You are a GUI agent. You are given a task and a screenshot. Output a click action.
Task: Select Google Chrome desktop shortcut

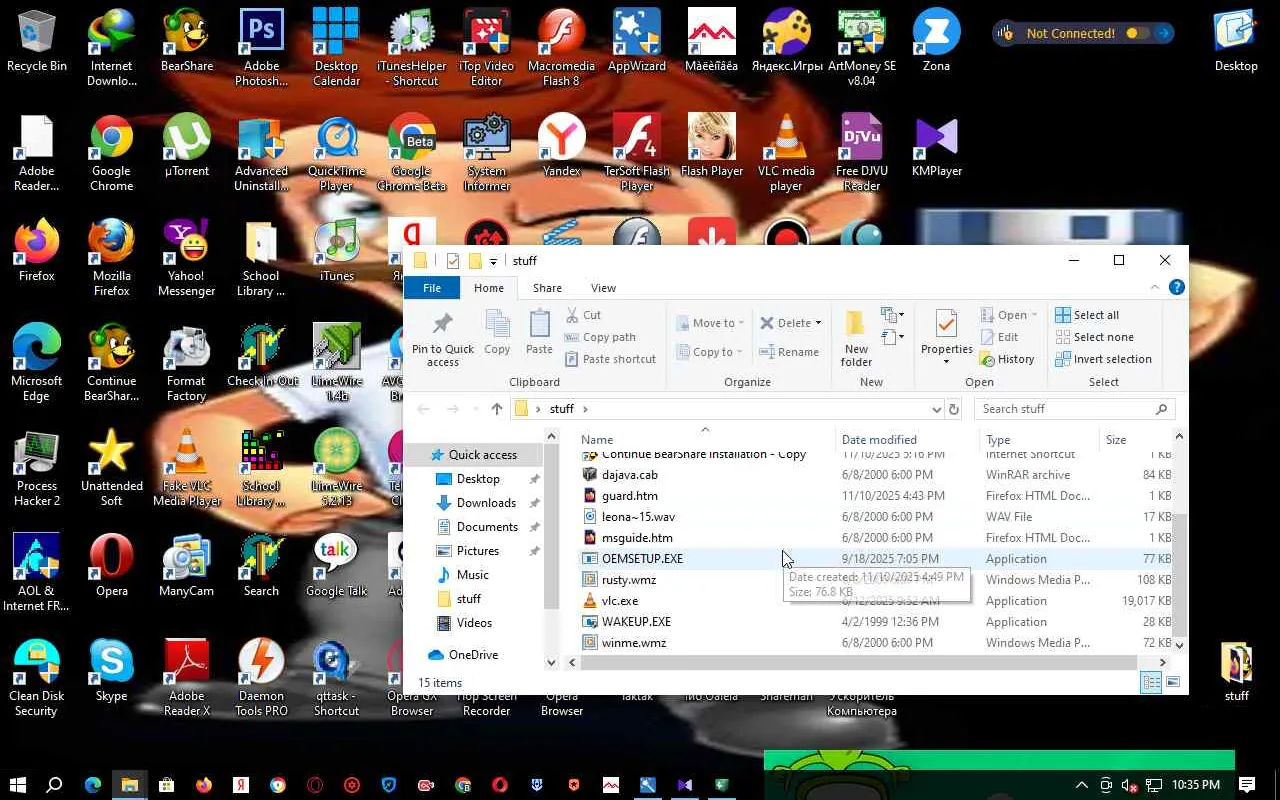click(111, 154)
